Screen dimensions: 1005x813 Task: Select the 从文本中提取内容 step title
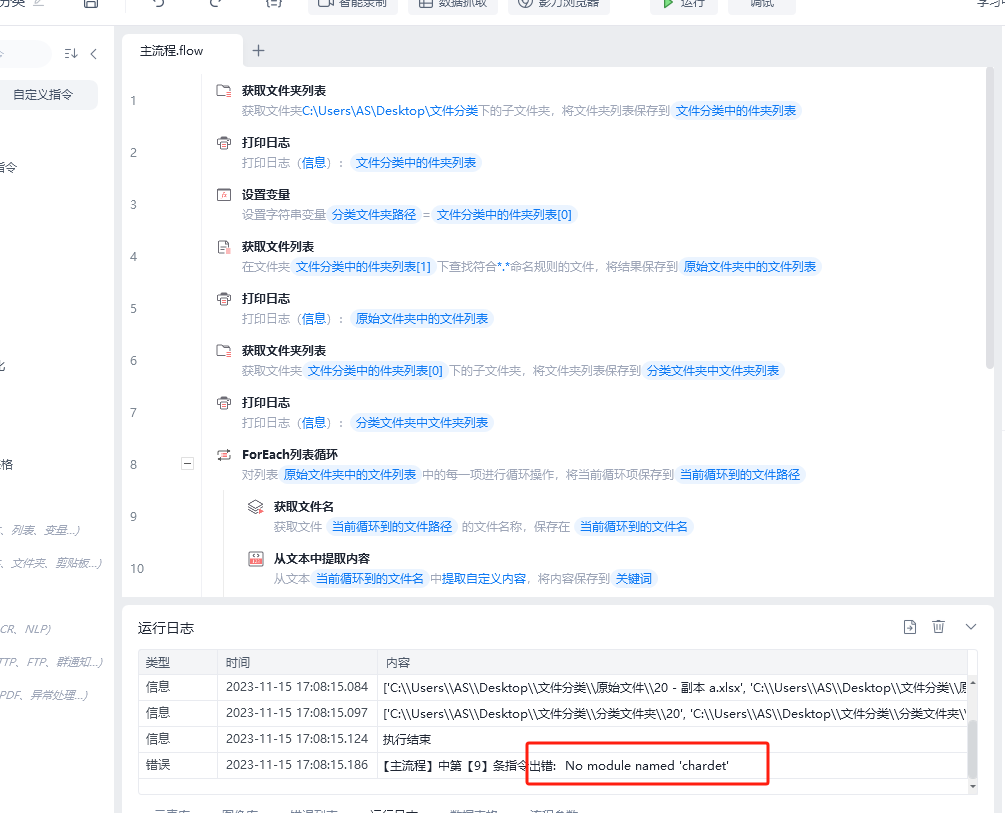tap(322, 558)
